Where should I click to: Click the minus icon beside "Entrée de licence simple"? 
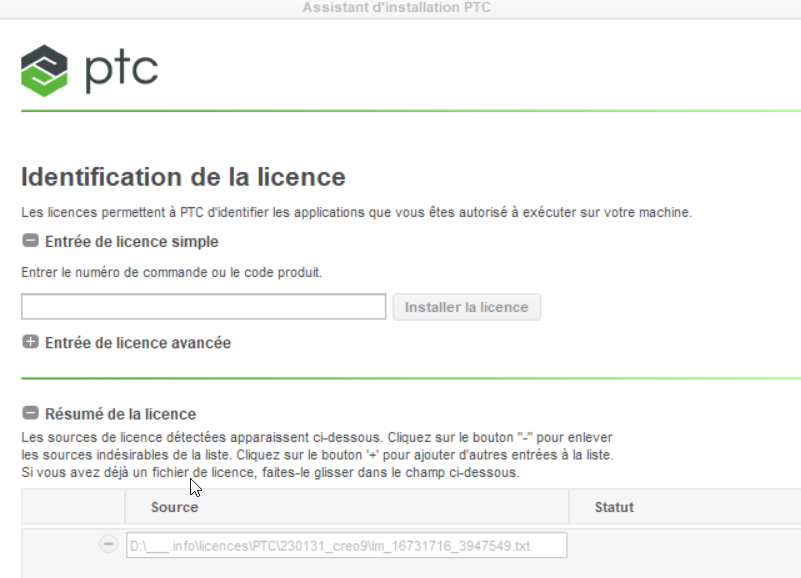[x=31, y=241]
